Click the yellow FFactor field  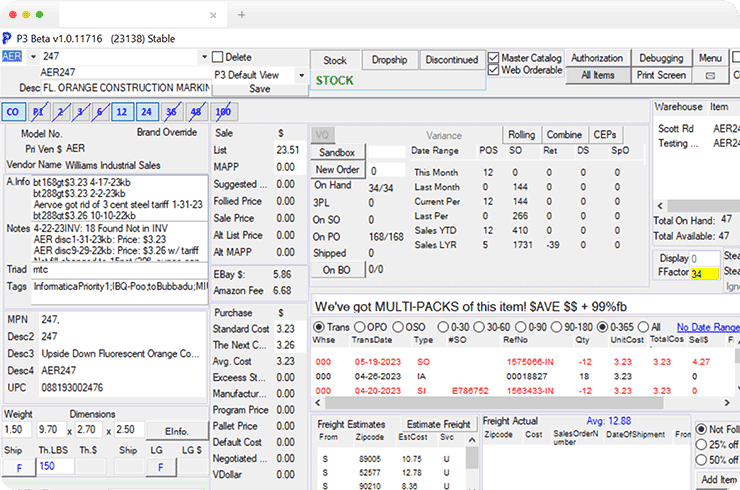(x=704, y=274)
